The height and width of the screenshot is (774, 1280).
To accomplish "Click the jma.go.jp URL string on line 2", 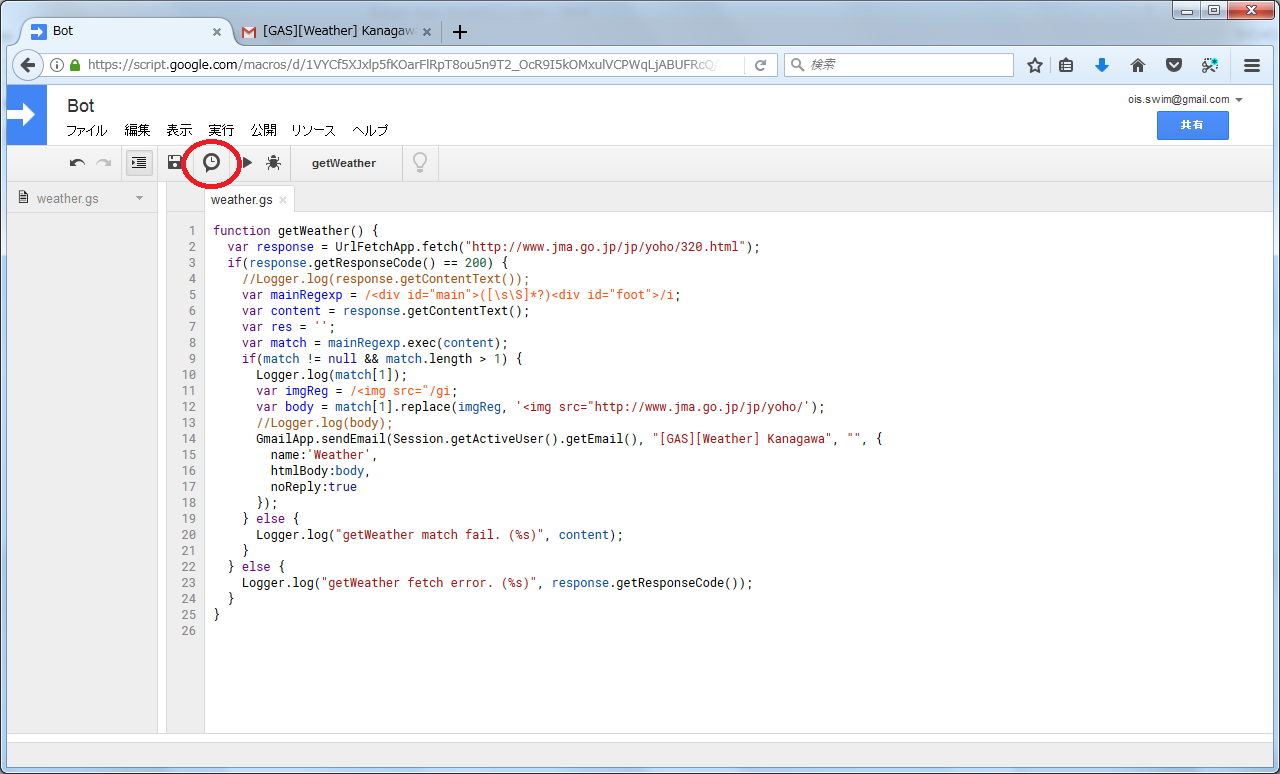I will coord(606,247).
